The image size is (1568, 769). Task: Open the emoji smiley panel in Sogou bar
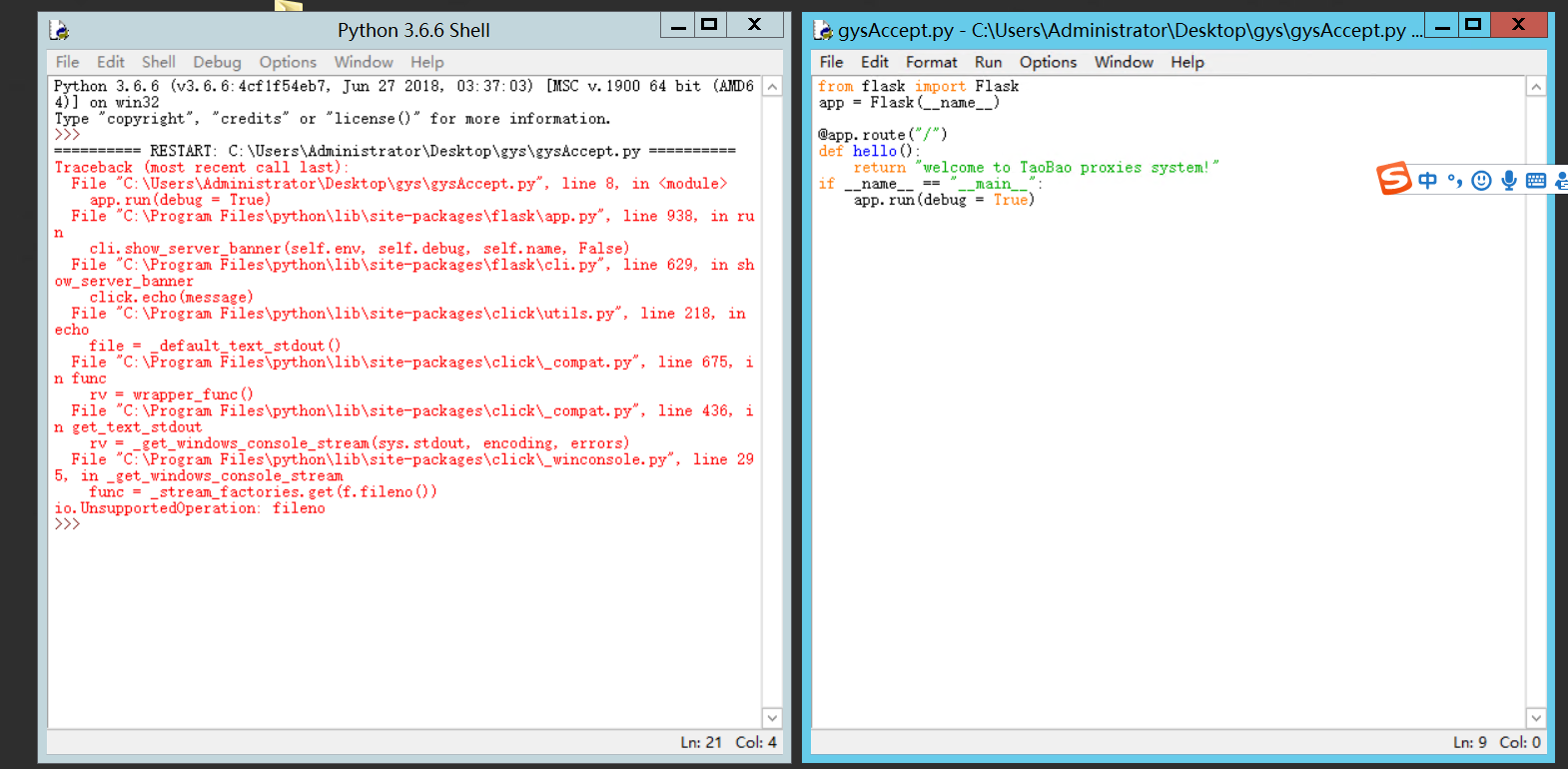pyautogui.click(x=1482, y=181)
